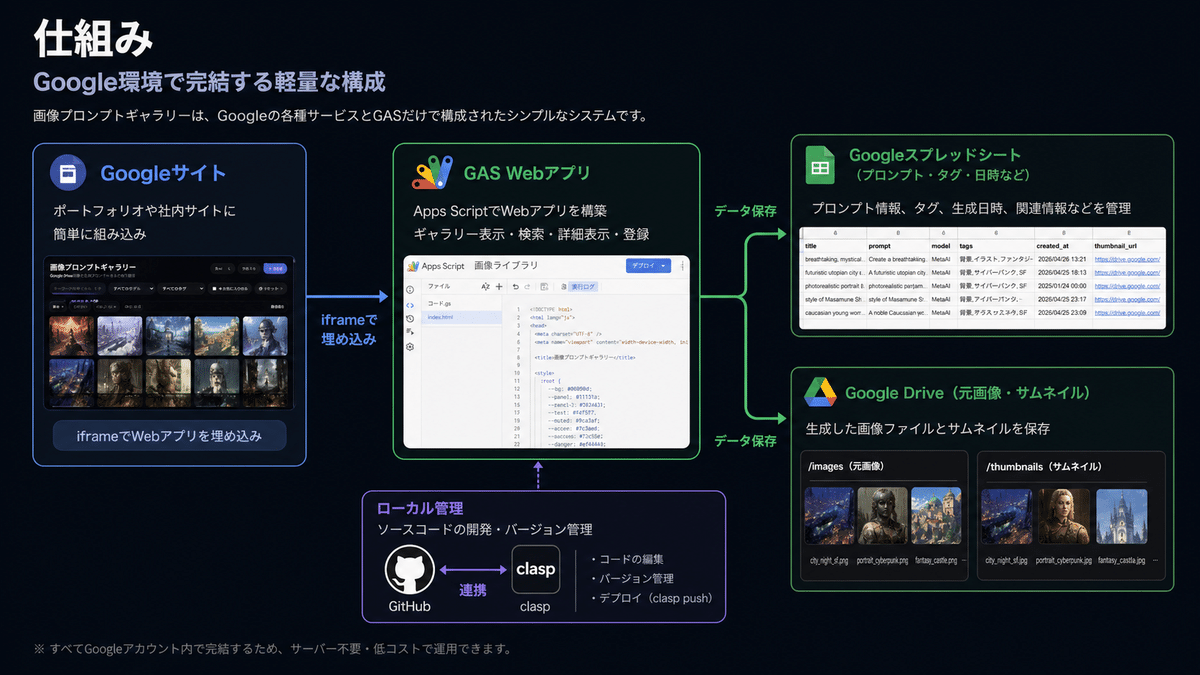Click the blue add button in the gallery header

[x=275, y=268]
